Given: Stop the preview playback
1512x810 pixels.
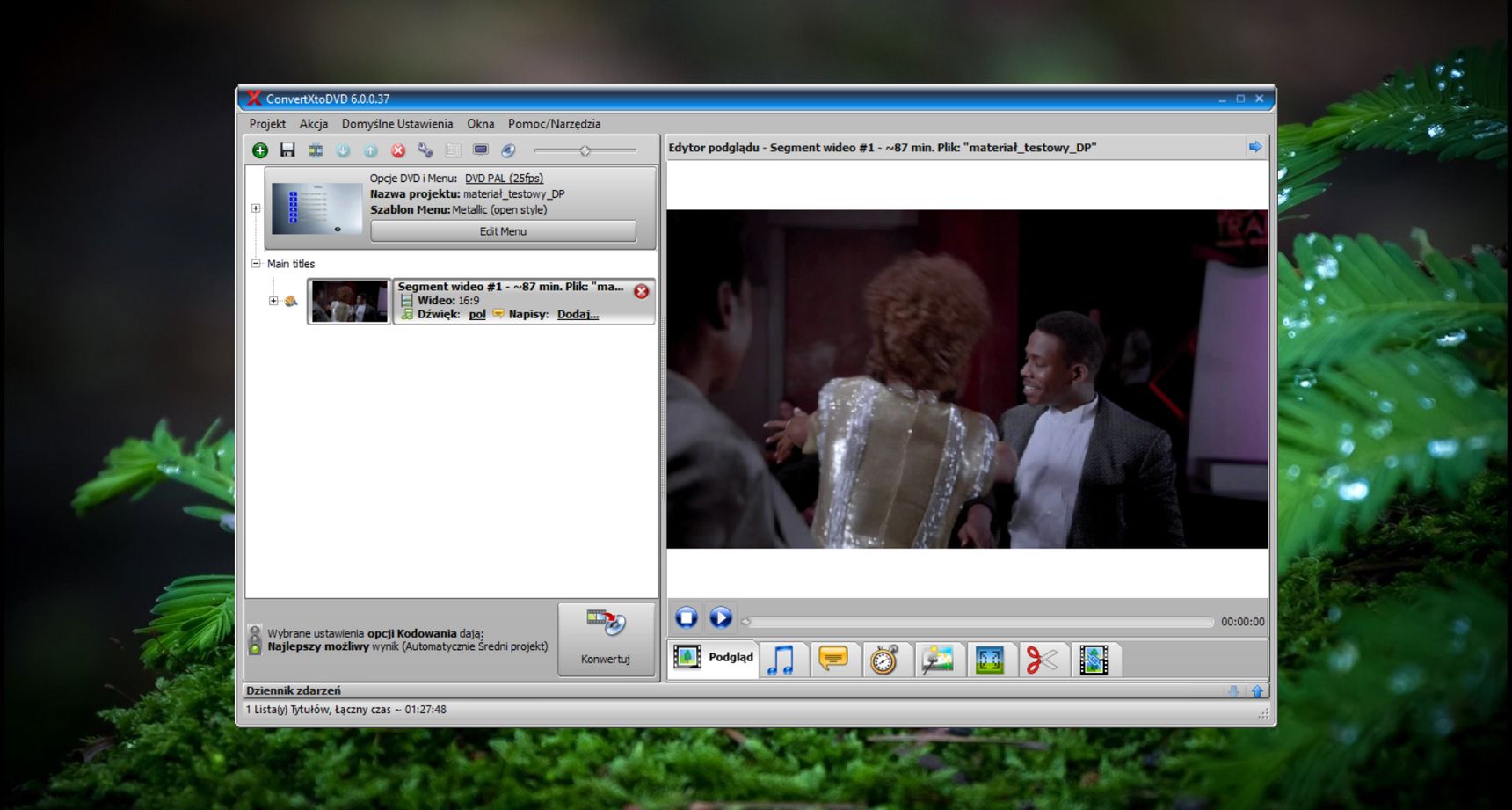Looking at the screenshot, I should point(687,617).
